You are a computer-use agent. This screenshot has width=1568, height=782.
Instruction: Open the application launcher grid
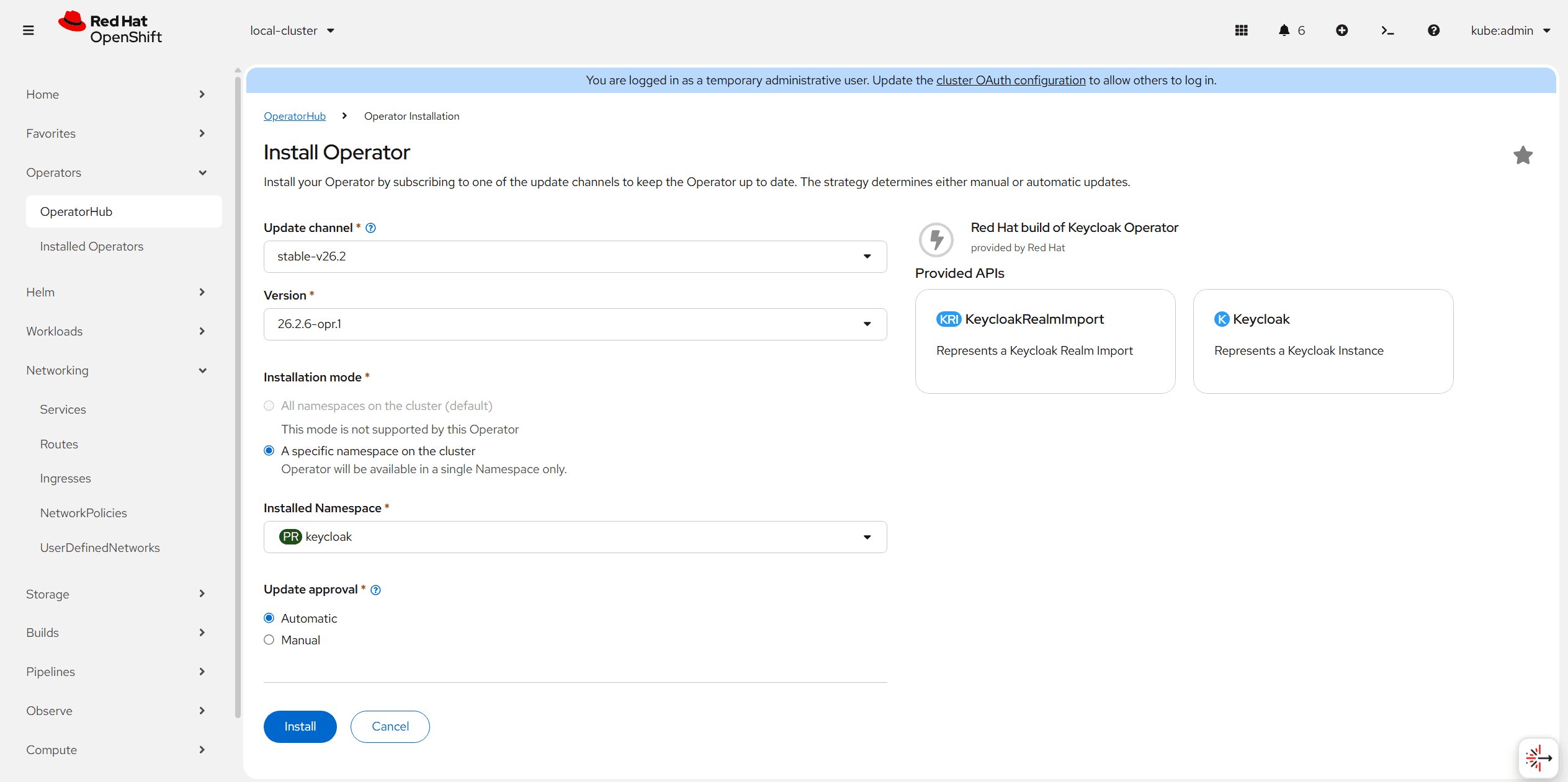pyautogui.click(x=1241, y=30)
